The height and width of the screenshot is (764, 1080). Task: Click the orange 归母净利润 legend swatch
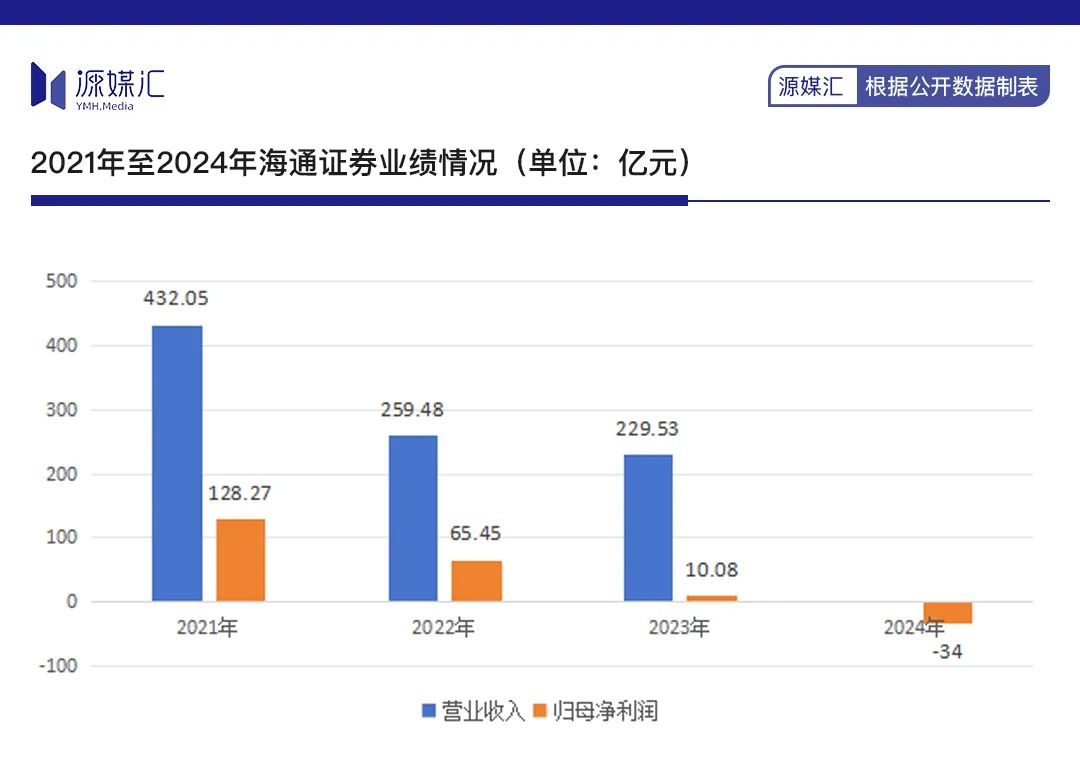click(540, 710)
